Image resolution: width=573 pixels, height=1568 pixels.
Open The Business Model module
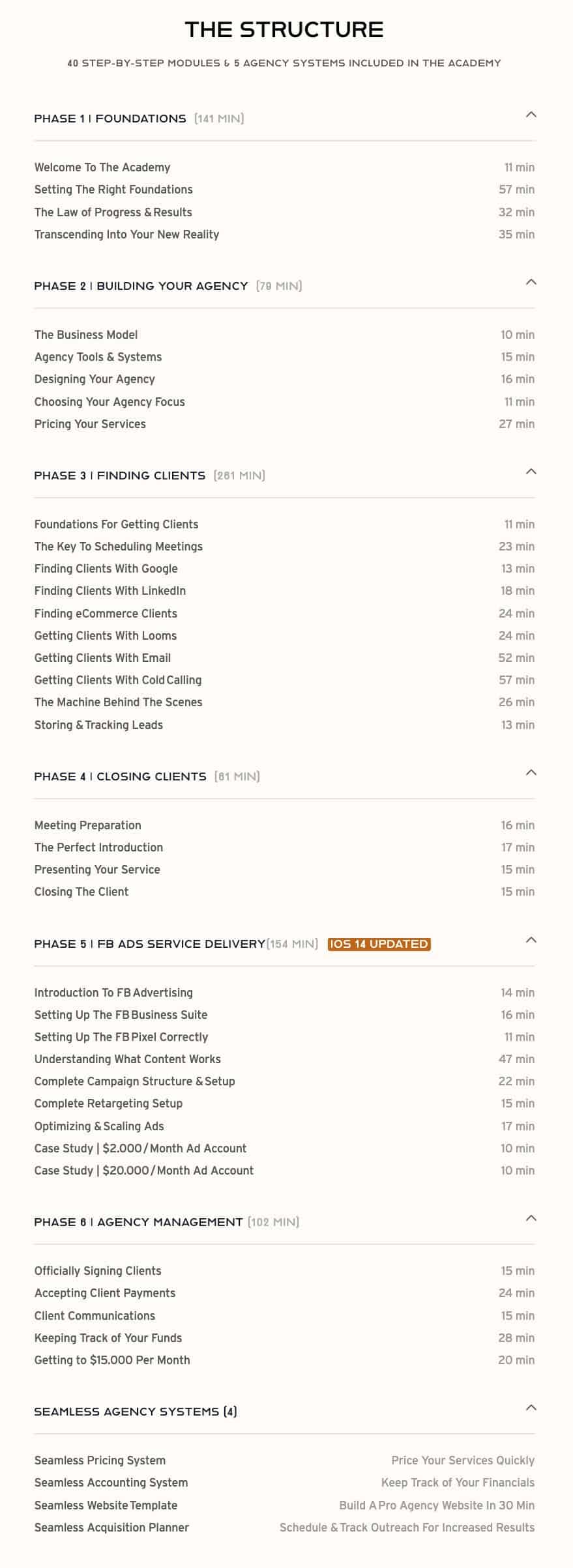point(86,335)
